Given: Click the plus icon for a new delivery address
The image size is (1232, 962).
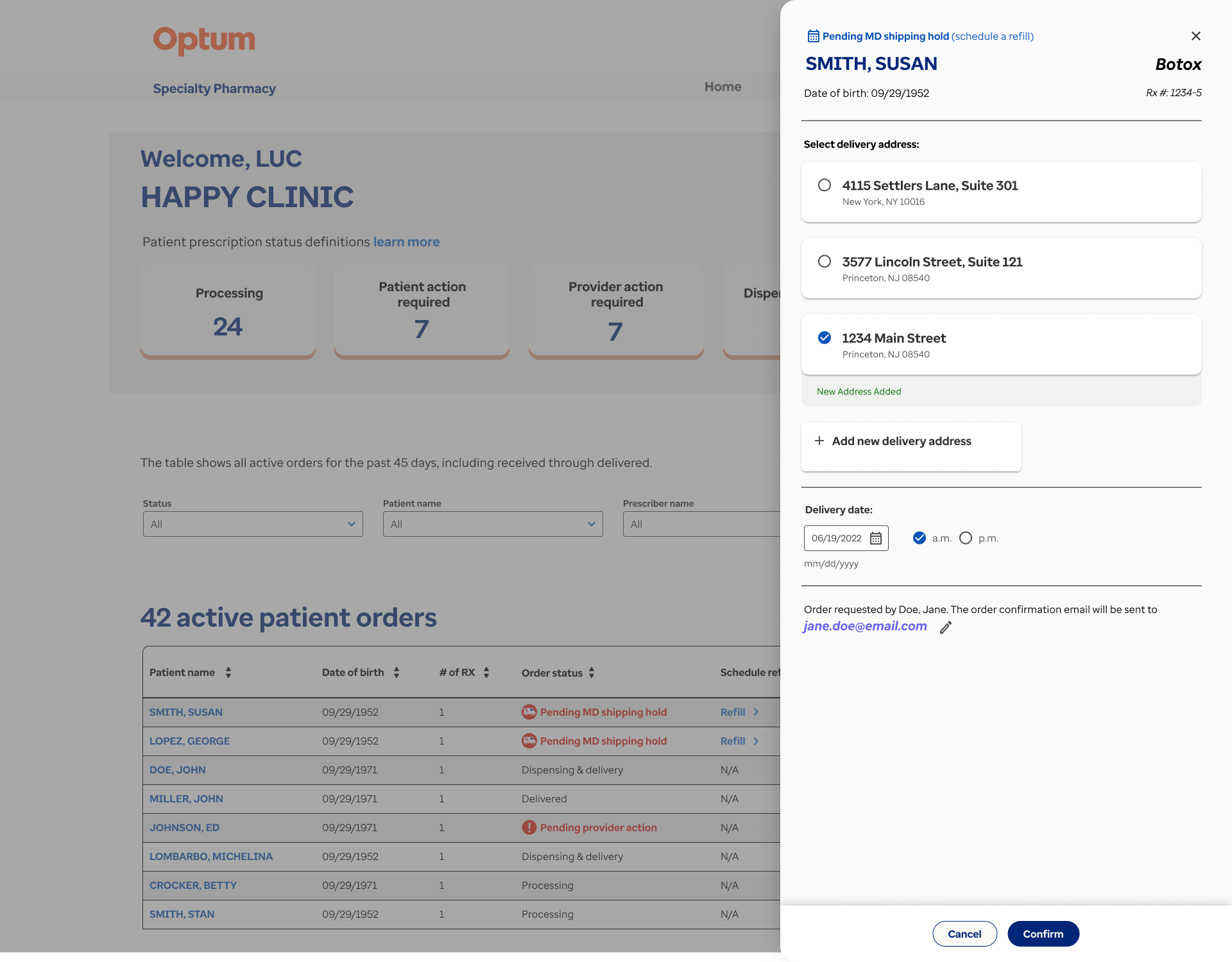Looking at the screenshot, I should 819,441.
